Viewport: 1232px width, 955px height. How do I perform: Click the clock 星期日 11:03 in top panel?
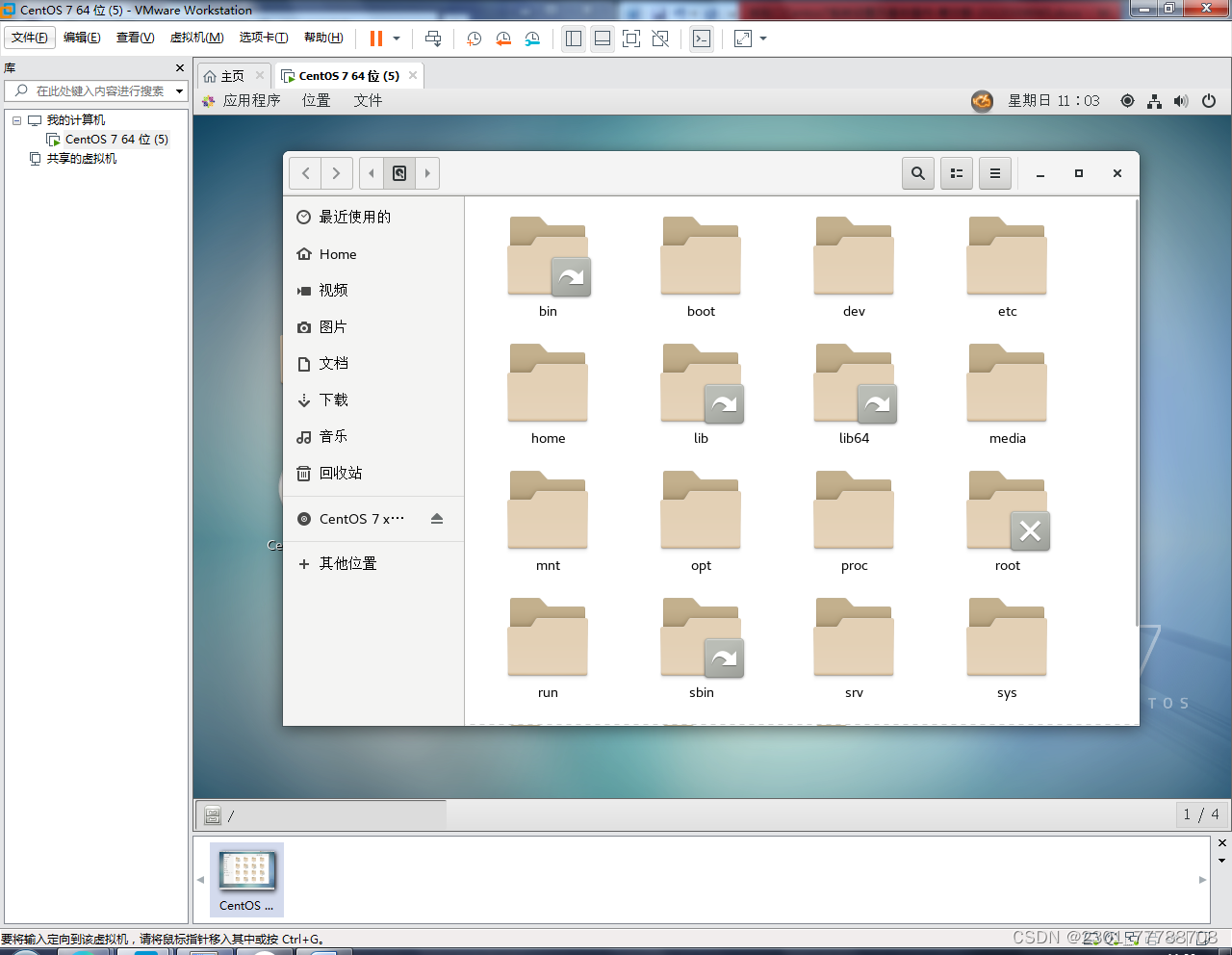pos(1053,100)
